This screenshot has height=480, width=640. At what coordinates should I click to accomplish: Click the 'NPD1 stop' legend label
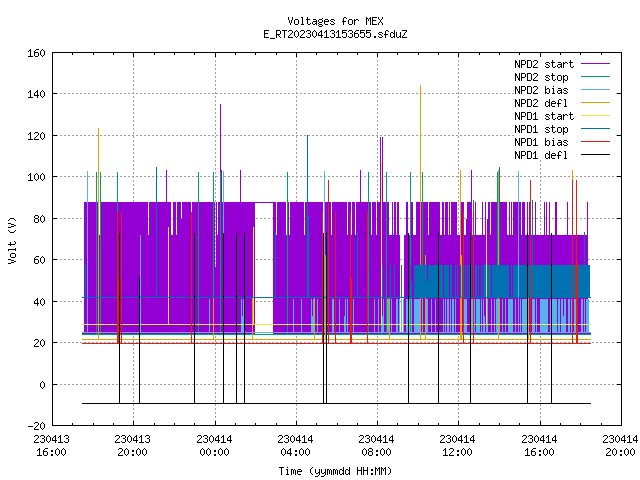tap(541, 129)
